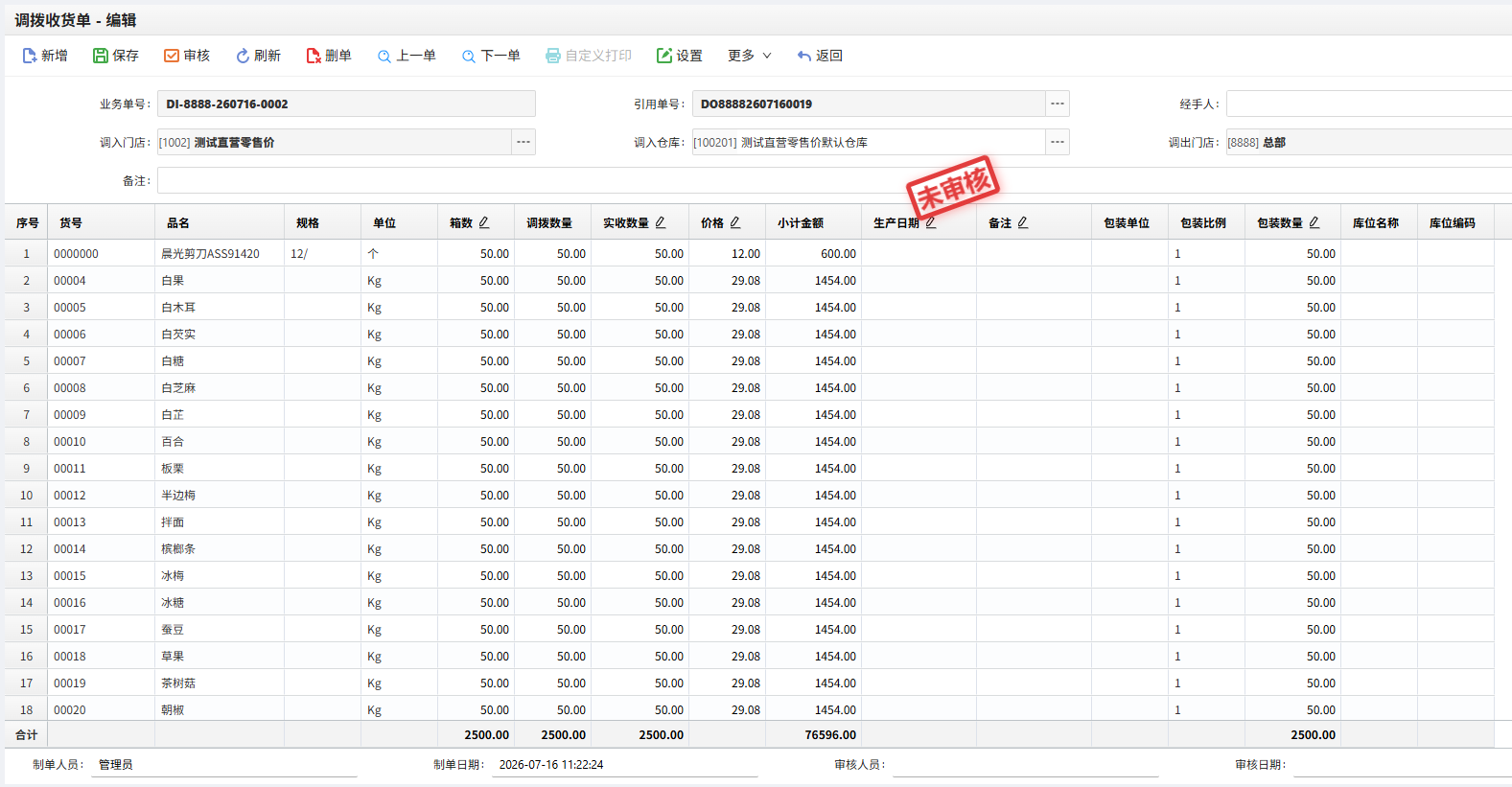
Task: Click the 审核 (audit) toolbar button
Action: 186,56
